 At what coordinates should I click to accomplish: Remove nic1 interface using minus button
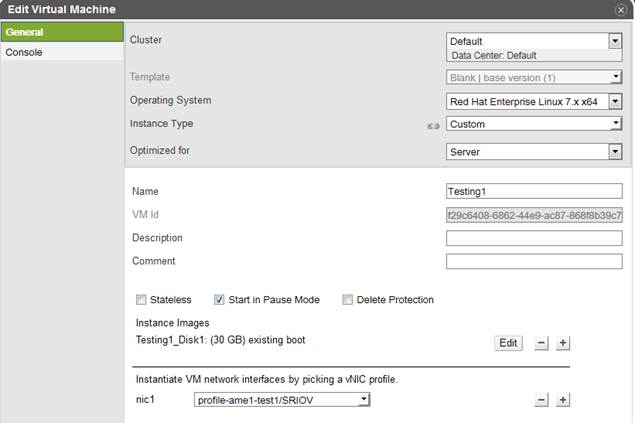541,400
